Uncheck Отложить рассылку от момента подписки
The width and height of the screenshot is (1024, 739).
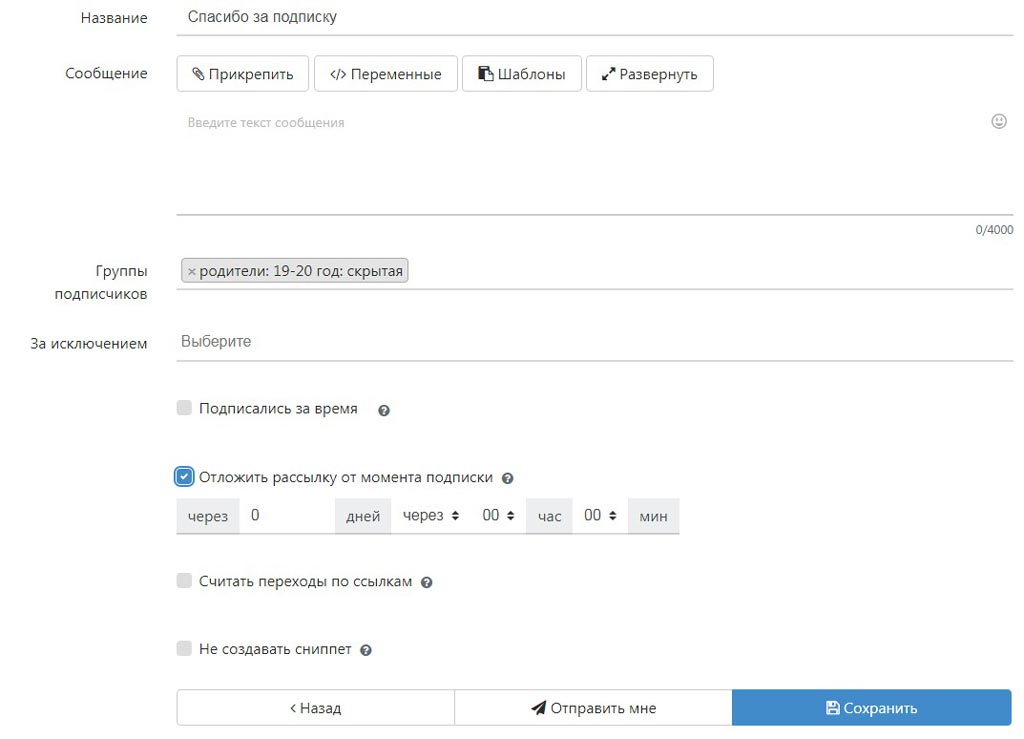(184, 477)
